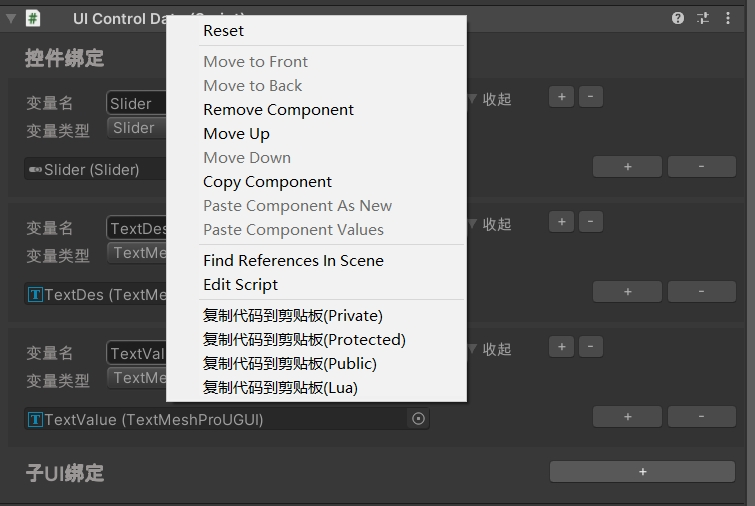Click the UI Control Data component title
The image size is (755, 506).
coord(119,19)
